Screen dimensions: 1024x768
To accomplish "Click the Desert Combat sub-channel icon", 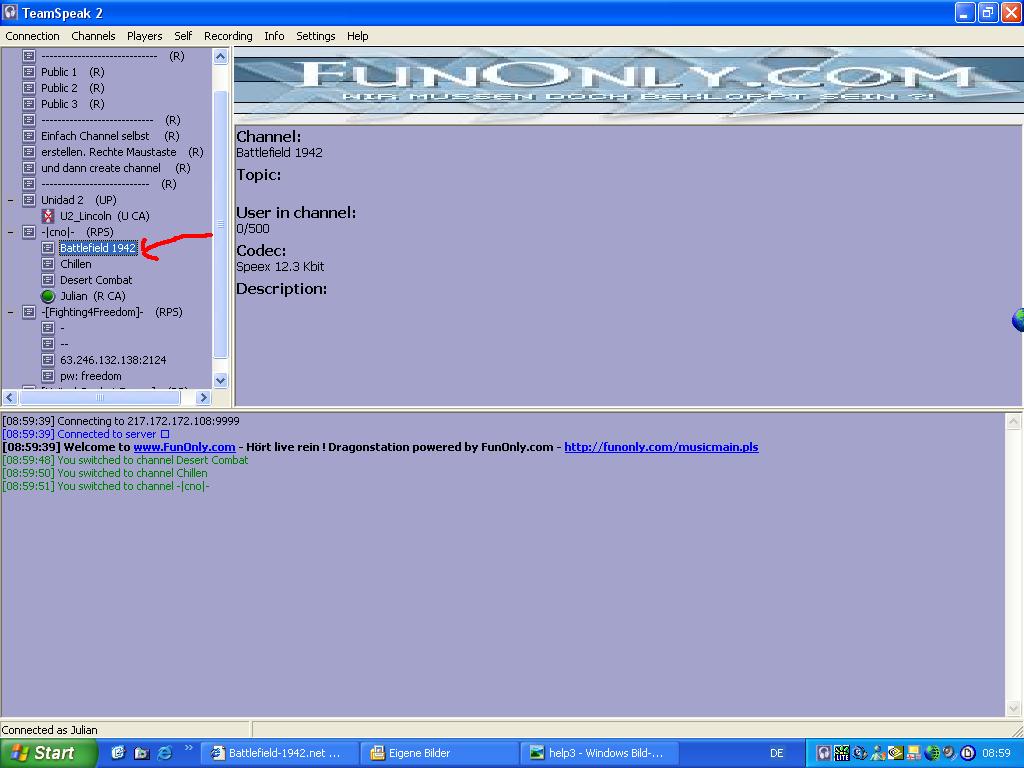I will click(x=48, y=280).
